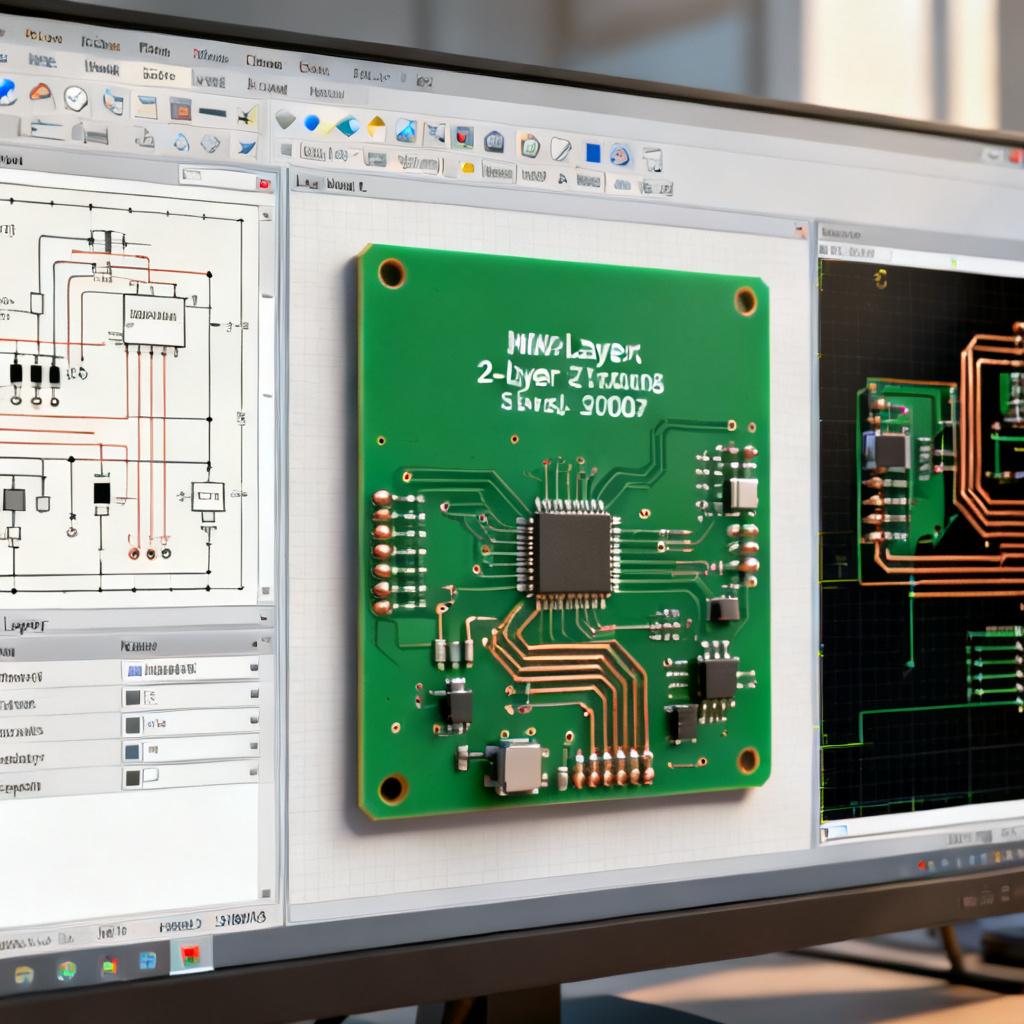The height and width of the screenshot is (1024, 1024).
Task: Switch to the first tab above the PCB canvas
Action: tap(307, 183)
